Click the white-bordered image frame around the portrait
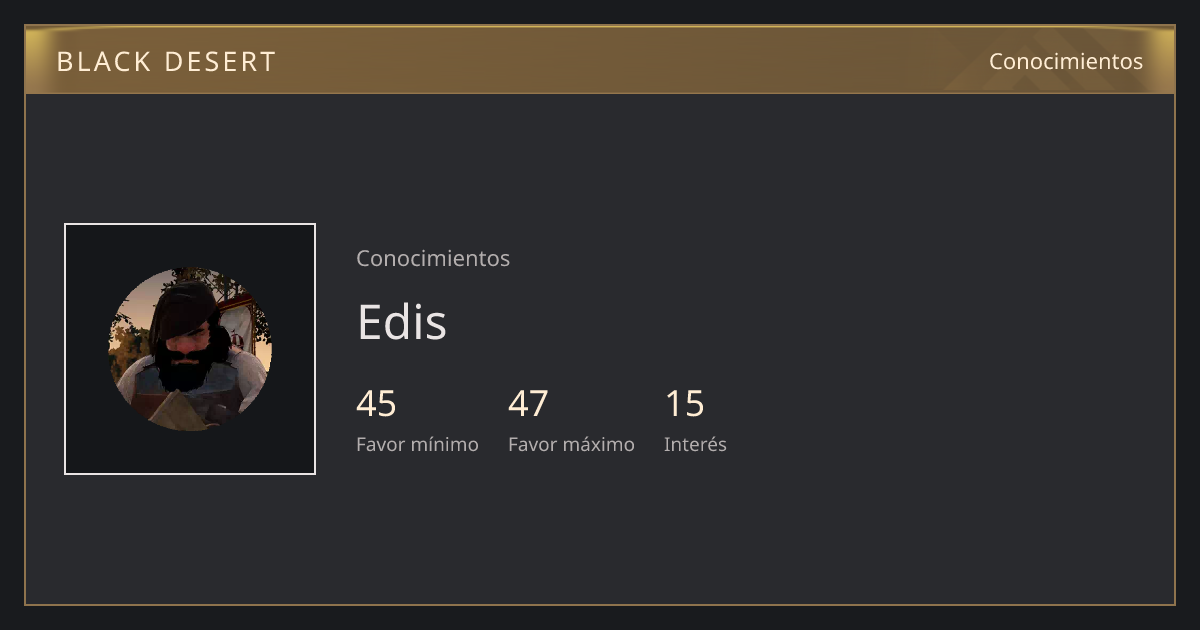This screenshot has width=1200, height=630. click(190, 349)
